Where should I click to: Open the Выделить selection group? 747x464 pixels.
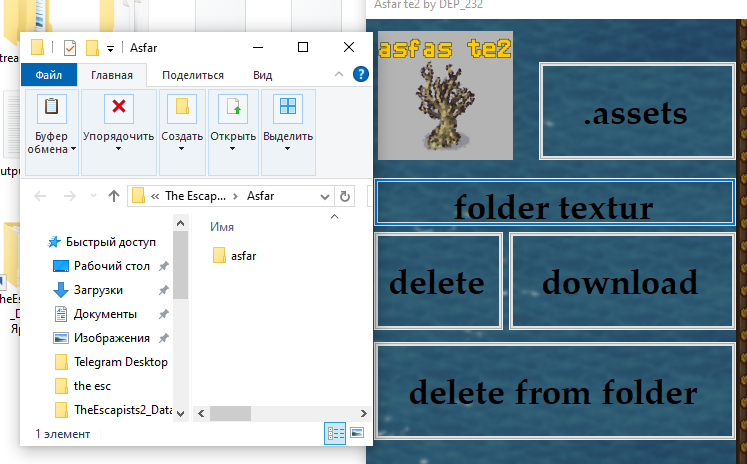pyautogui.click(x=288, y=132)
